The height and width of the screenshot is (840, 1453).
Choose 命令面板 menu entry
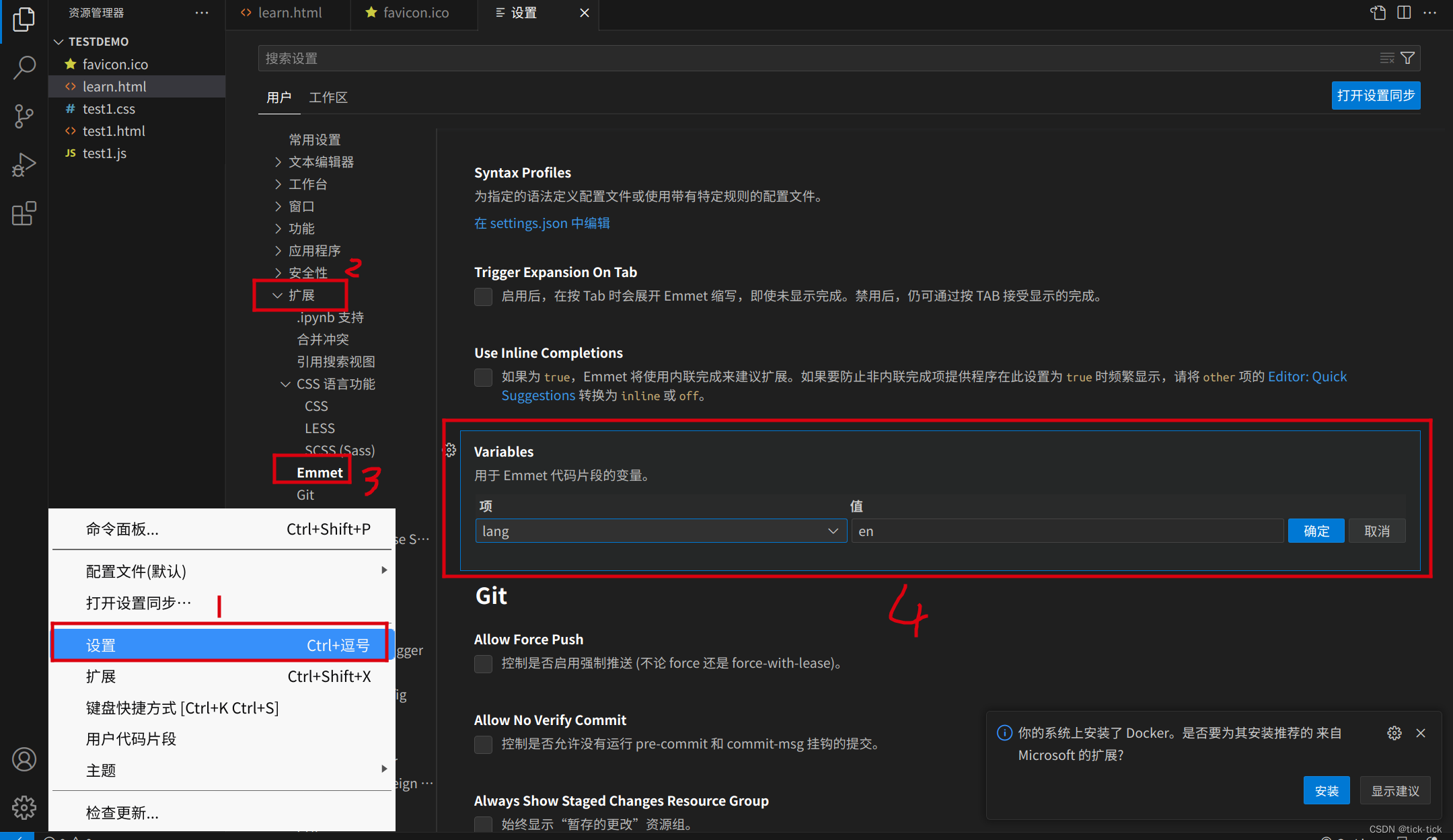coord(222,529)
